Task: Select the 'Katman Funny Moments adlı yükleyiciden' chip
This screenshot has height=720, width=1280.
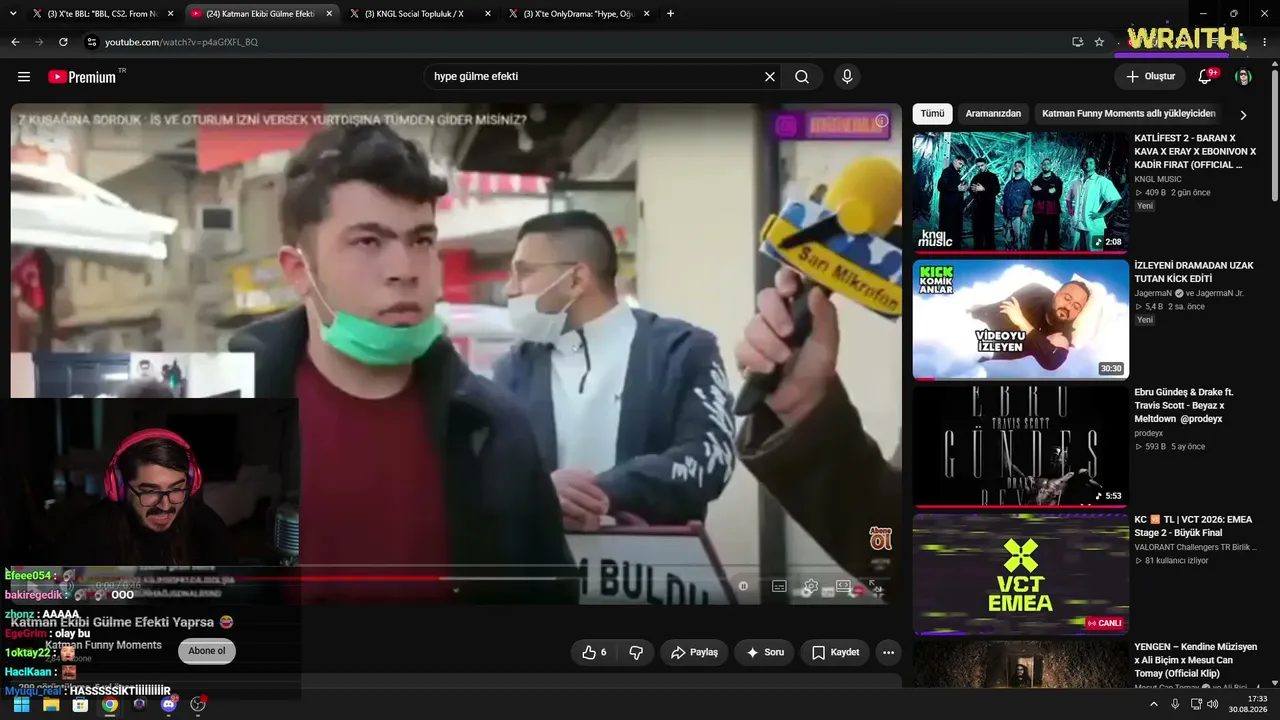Action: click(x=1128, y=114)
